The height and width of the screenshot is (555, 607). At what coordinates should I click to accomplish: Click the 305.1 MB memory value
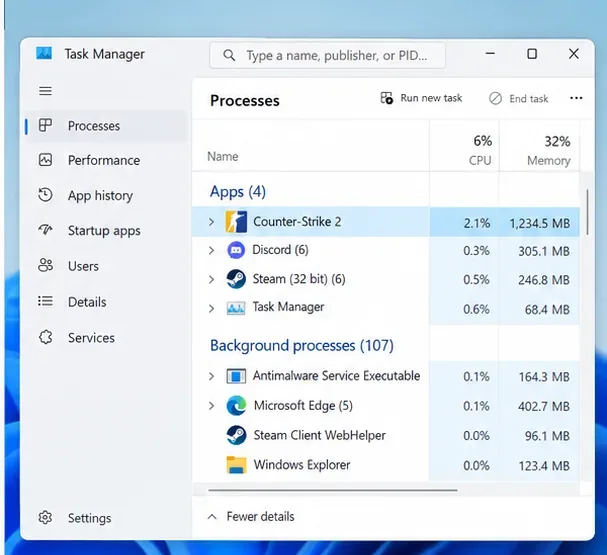pos(544,251)
